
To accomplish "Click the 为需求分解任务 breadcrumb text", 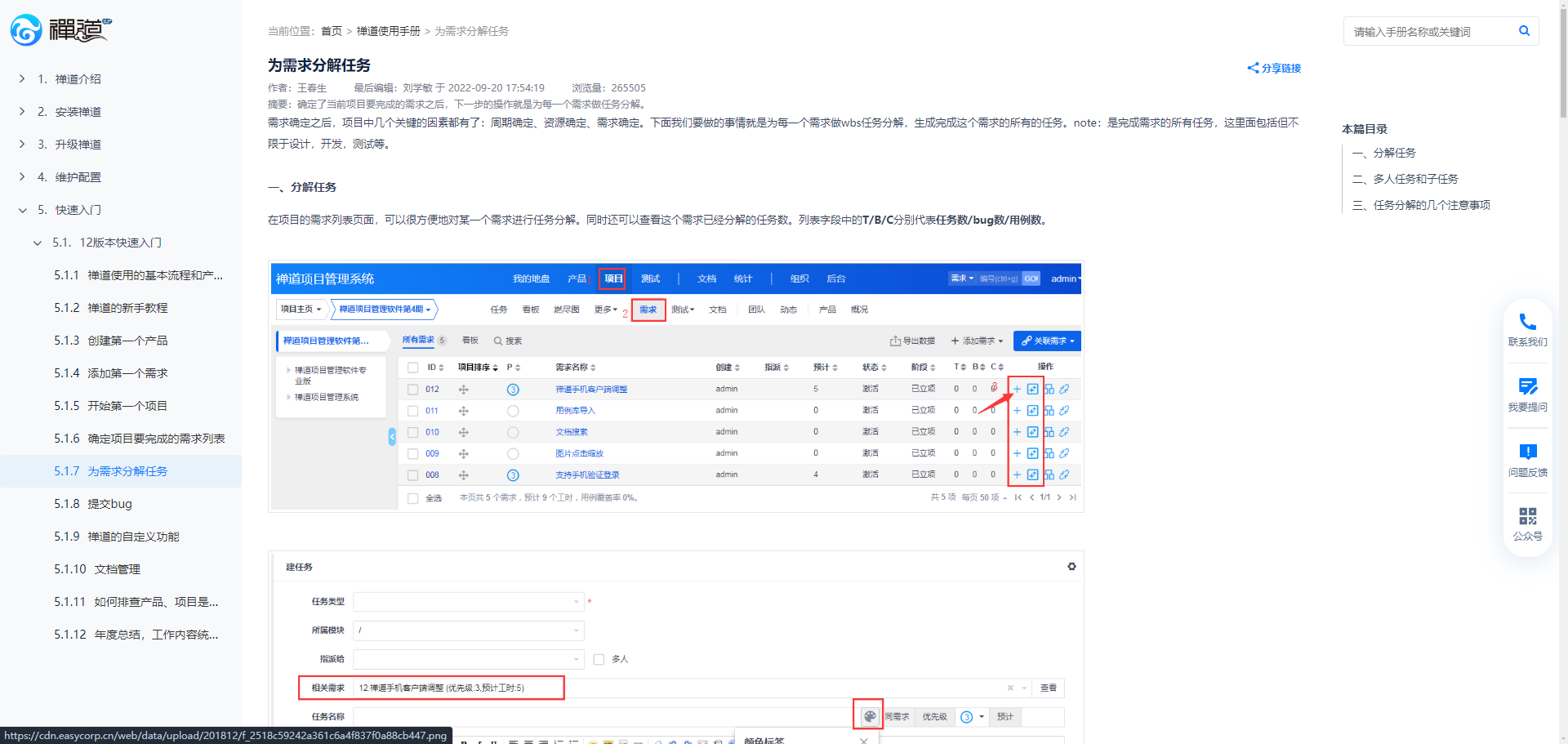I will coord(471,31).
